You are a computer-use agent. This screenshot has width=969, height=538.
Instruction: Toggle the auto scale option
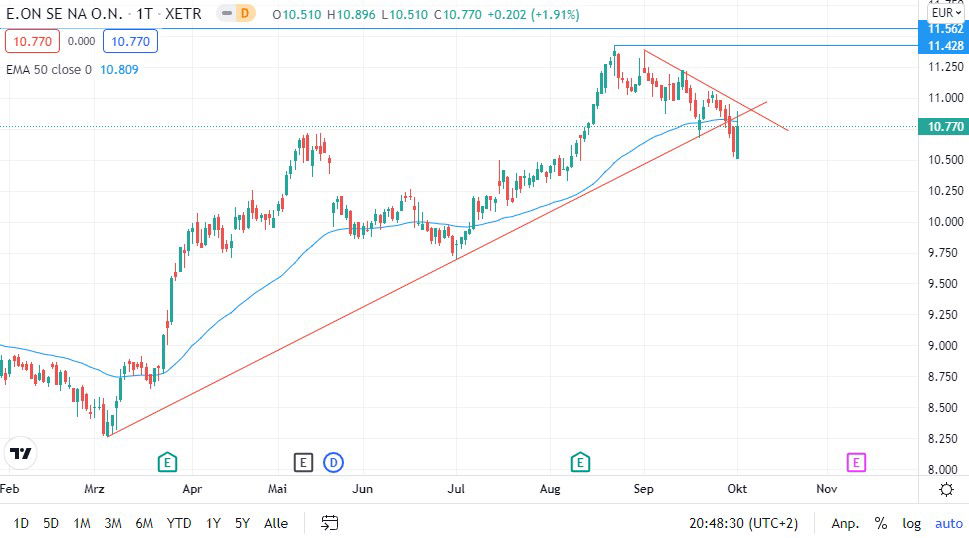click(948, 523)
